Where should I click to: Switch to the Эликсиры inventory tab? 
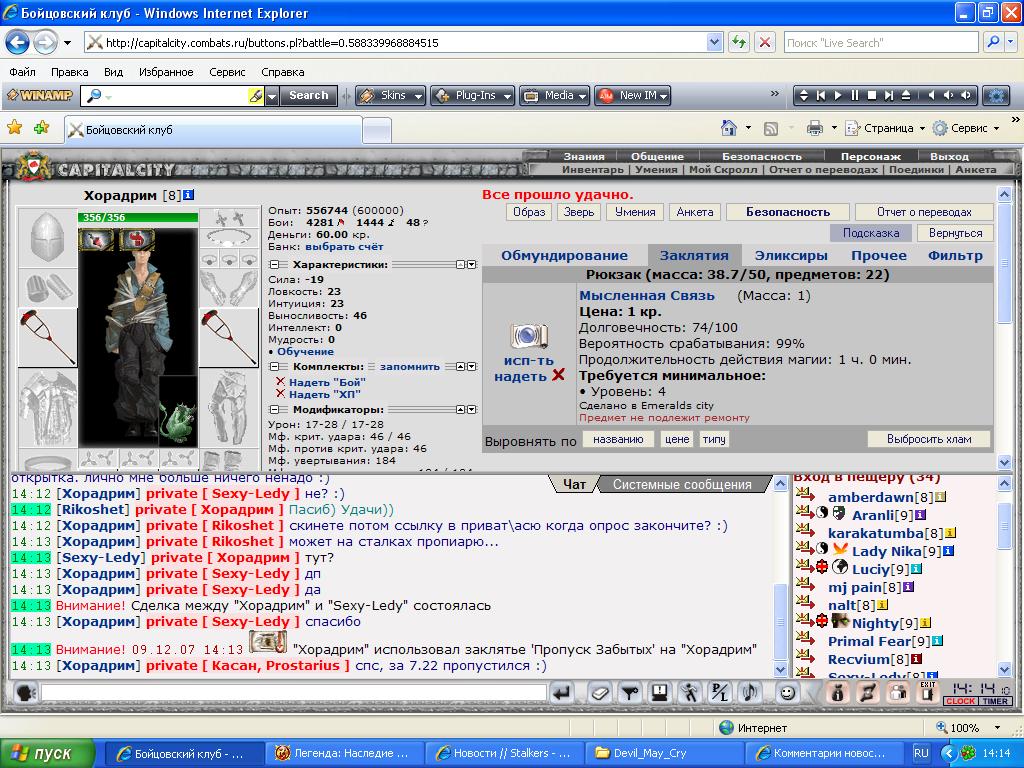coord(790,255)
